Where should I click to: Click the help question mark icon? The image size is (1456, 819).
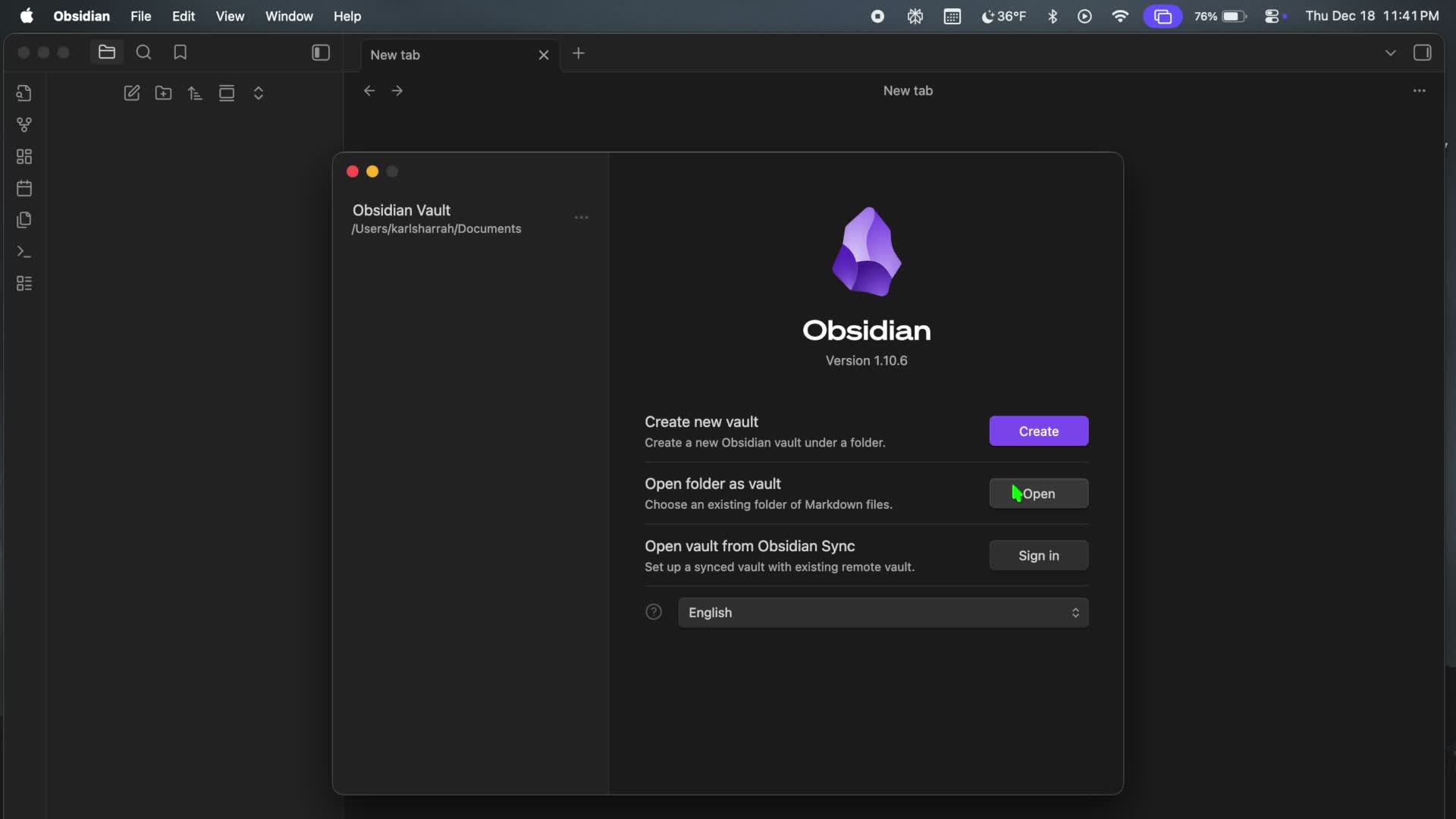point(654,612)
